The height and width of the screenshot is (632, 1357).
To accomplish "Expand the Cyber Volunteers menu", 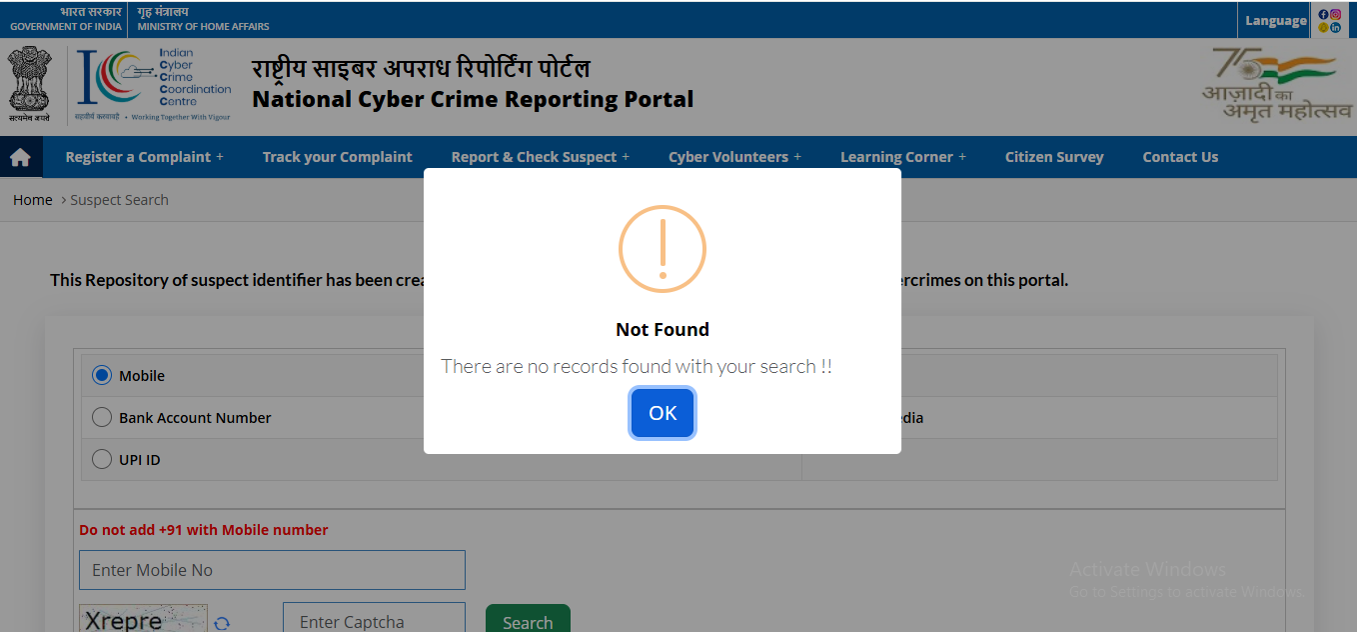I will point(734,157).
